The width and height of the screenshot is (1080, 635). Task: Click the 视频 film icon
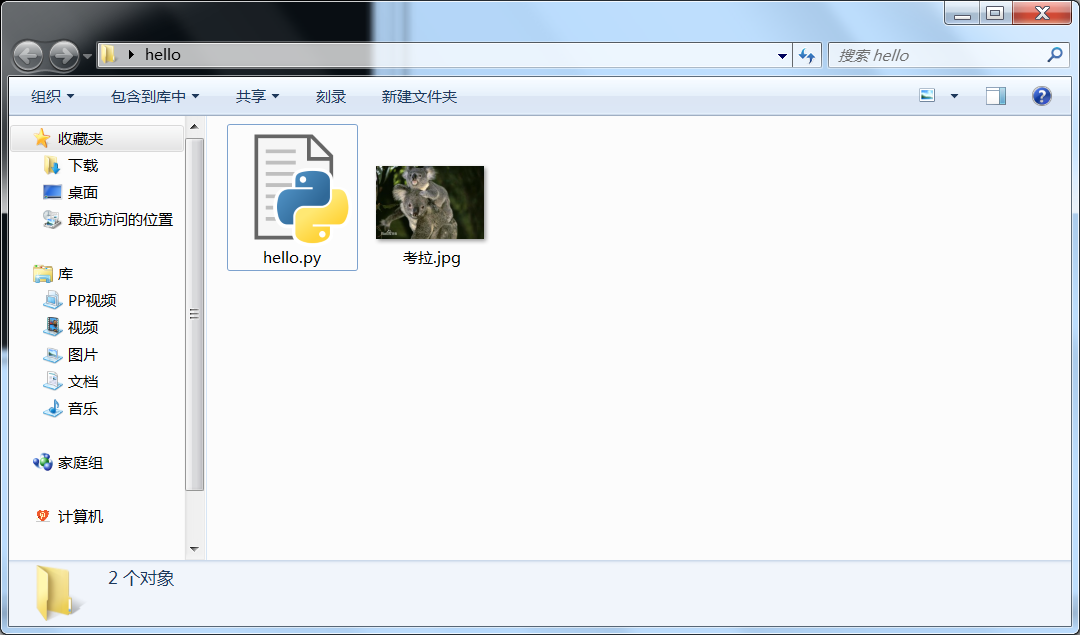pos(52,327)
